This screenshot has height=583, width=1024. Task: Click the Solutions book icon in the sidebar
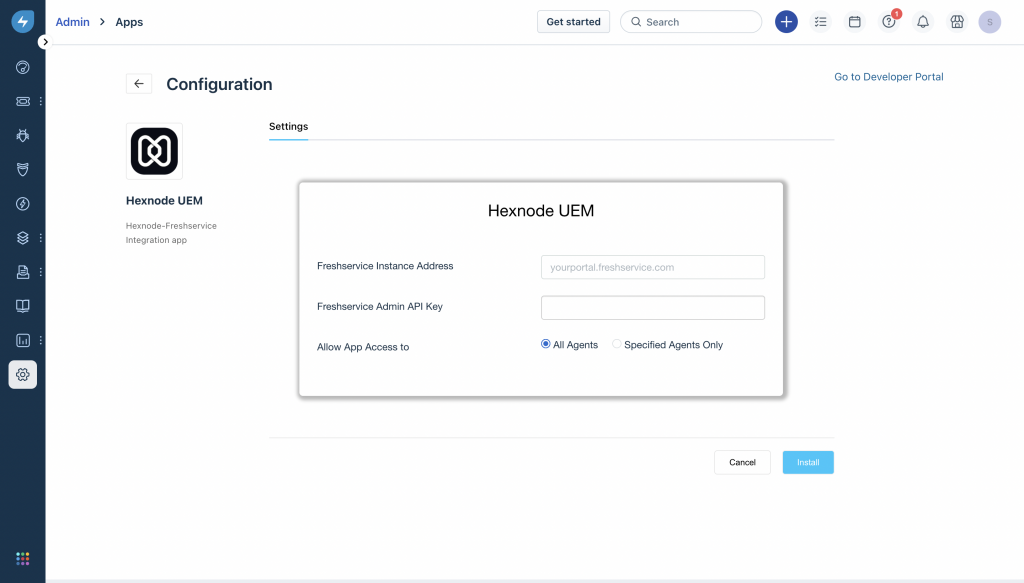(22, 306)
